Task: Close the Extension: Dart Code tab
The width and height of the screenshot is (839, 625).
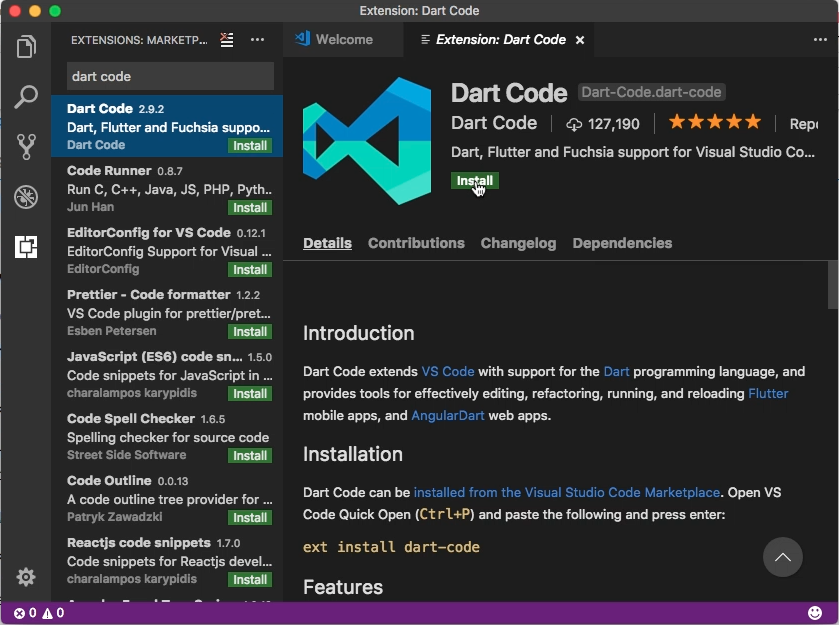Action: pyautogui.click(x=579, y=40)
